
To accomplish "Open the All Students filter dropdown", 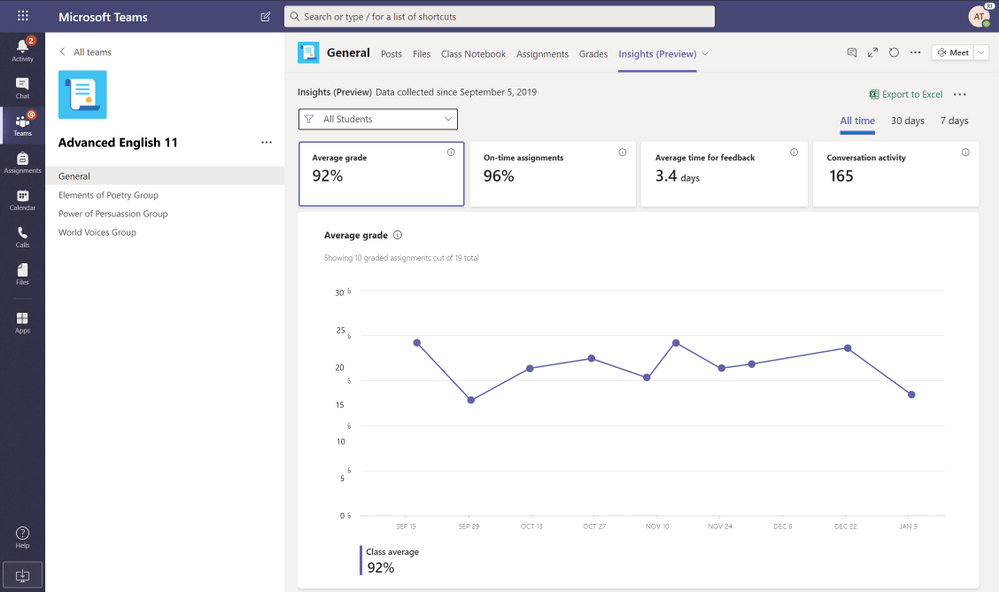I will tap(378, 119).
